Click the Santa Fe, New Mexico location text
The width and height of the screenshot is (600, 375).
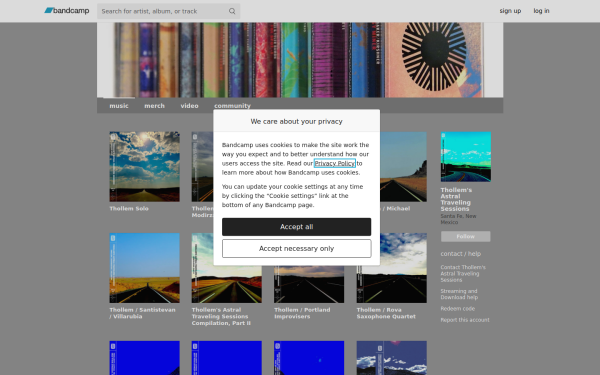click(x=458, y=219)
